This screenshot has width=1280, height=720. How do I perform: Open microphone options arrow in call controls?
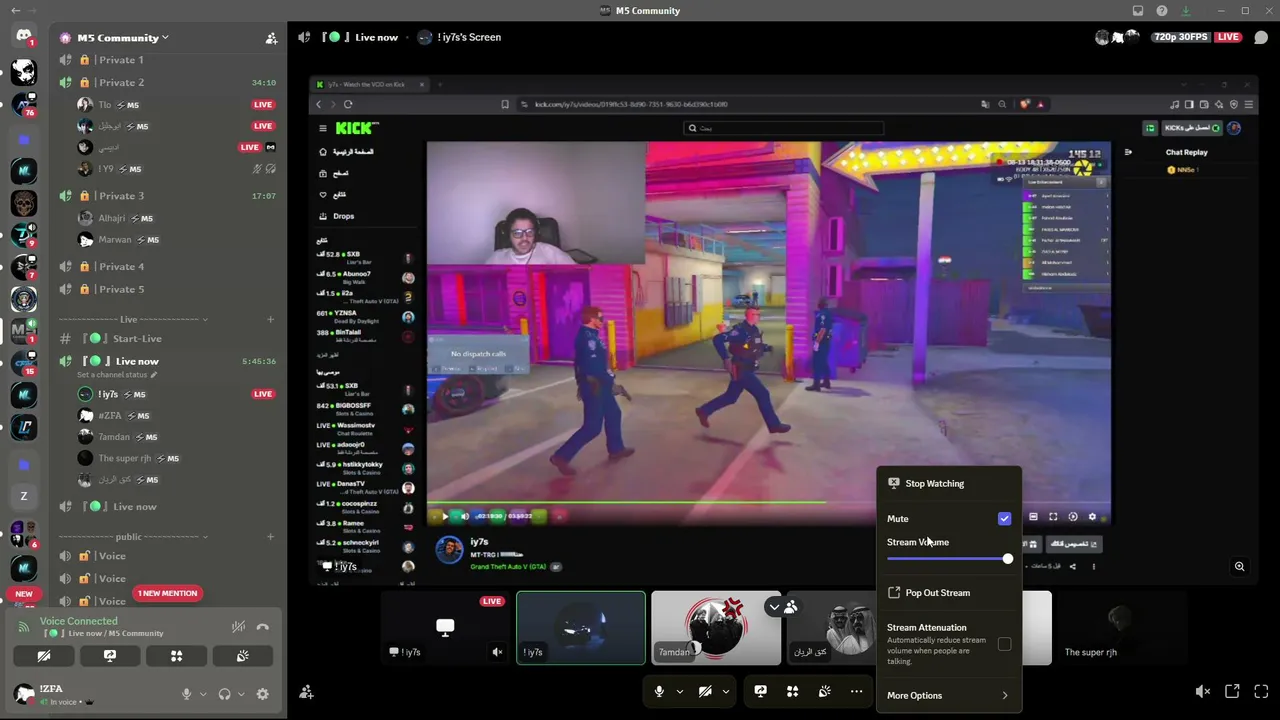click(x=679, y=691)
